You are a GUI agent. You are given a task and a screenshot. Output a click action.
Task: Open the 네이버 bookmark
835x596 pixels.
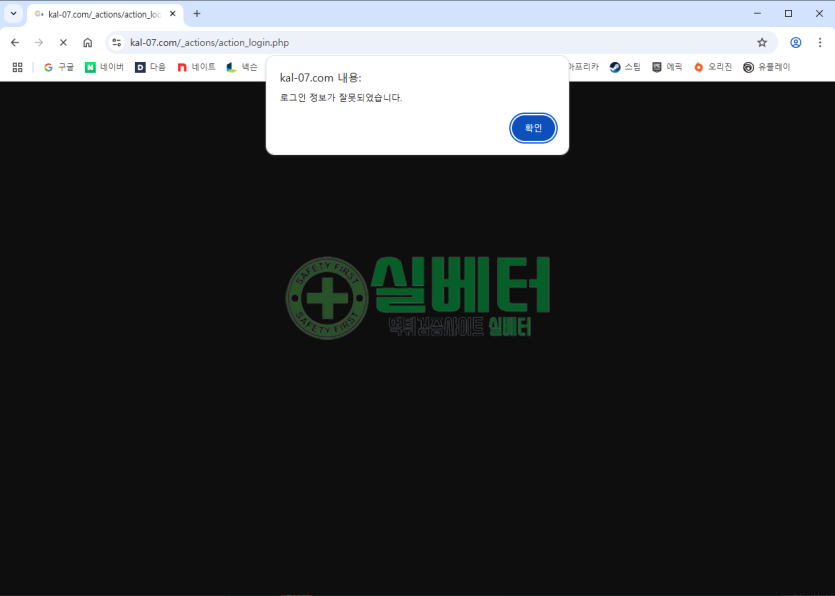(x=104, y=67)
